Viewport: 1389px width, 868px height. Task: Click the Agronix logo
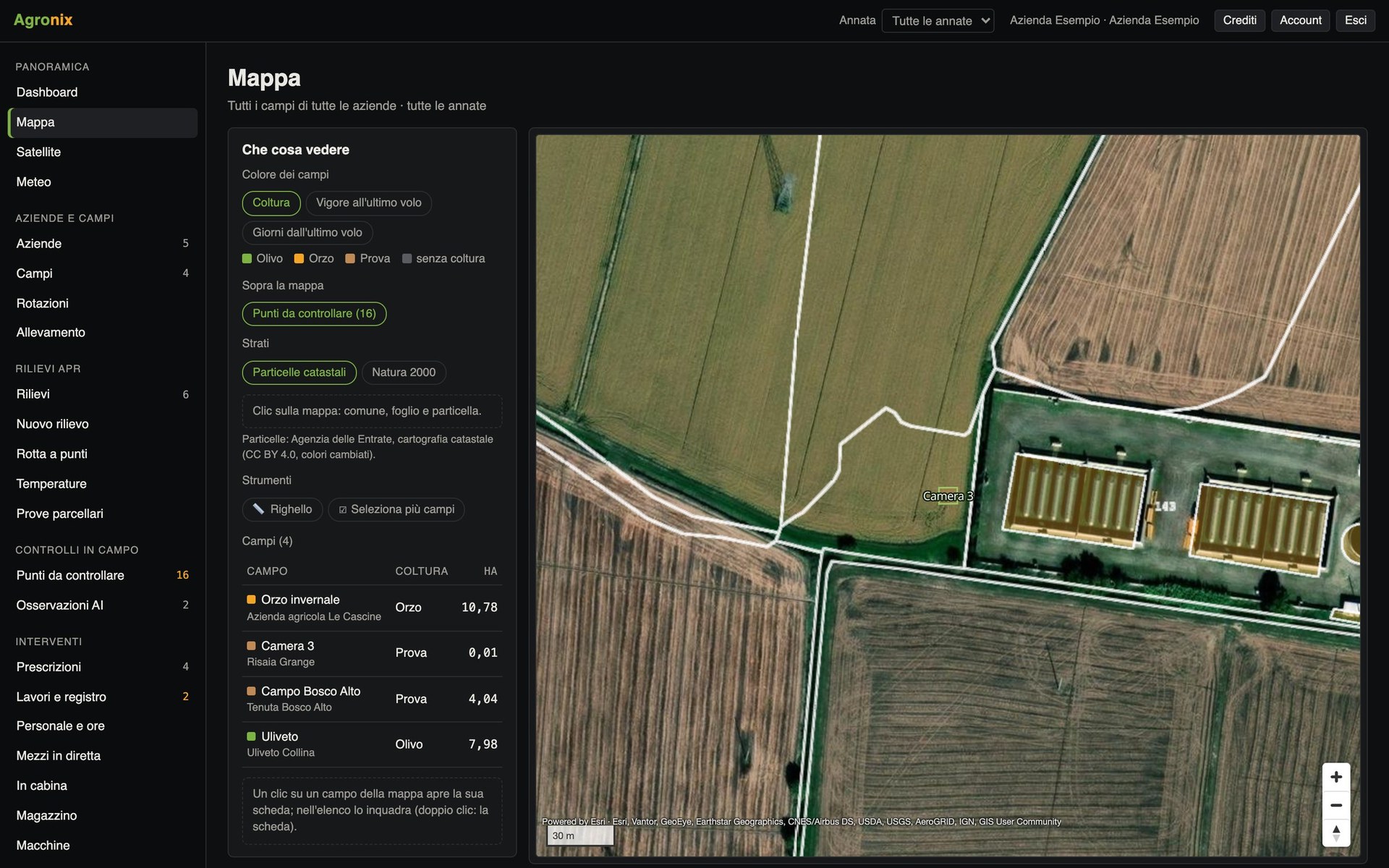coord(43,20)
